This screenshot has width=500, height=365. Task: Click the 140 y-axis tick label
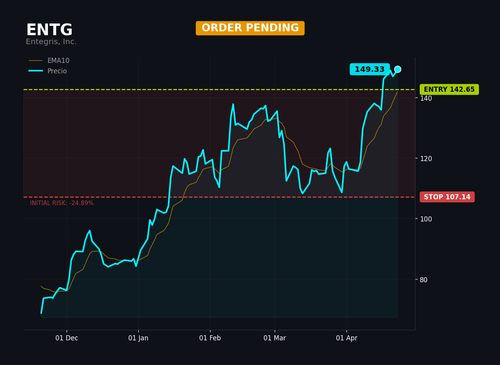click(426, 98)
